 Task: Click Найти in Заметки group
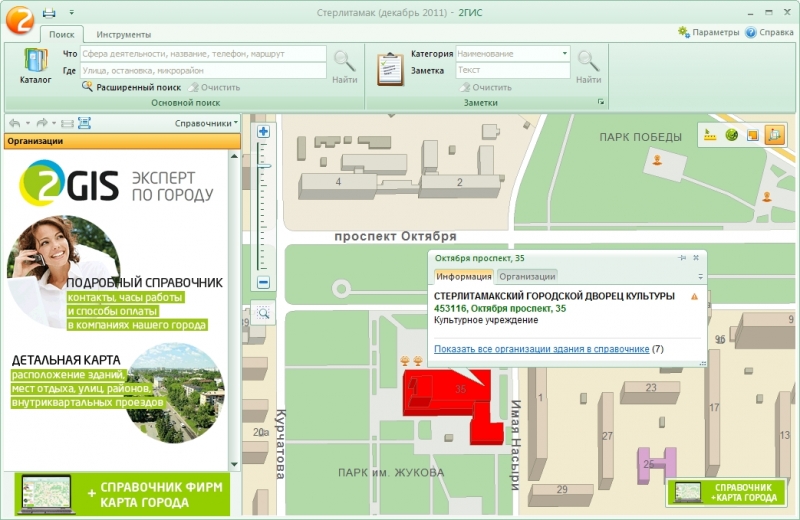(x=588, y=67)
